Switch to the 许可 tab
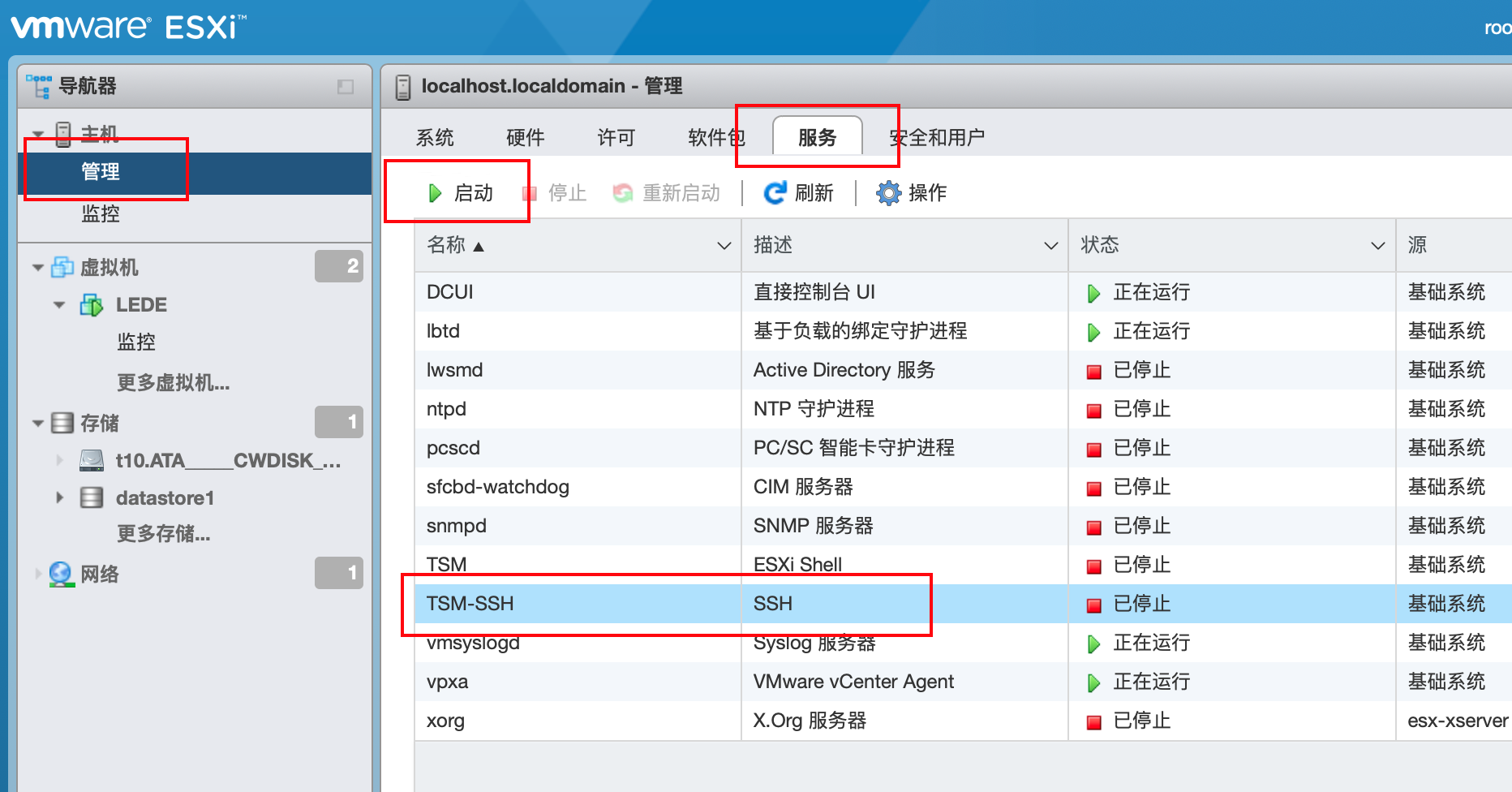 coord(616,137)
